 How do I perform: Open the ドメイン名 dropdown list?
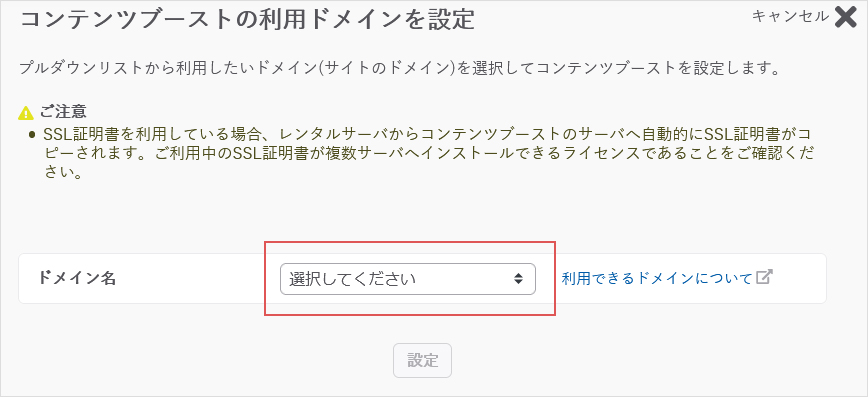pos(407,279)
